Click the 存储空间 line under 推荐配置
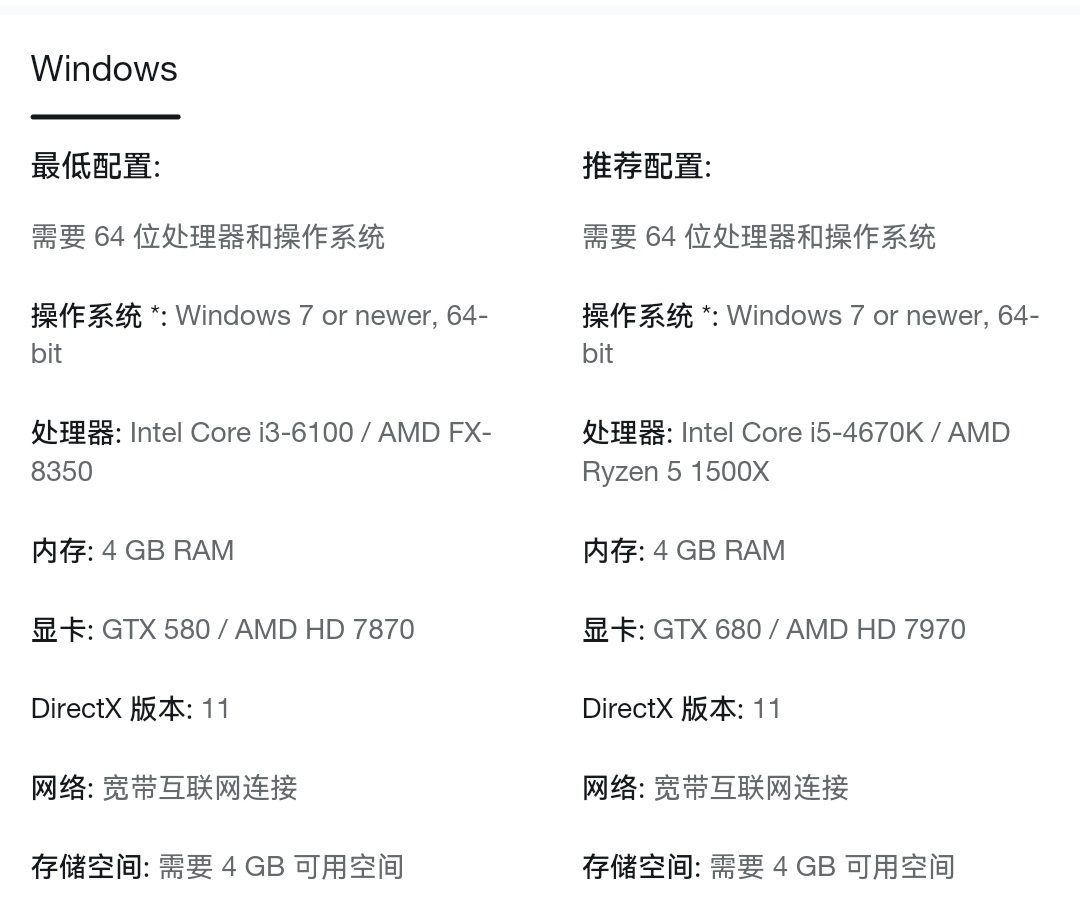 (x=768, y=866)
